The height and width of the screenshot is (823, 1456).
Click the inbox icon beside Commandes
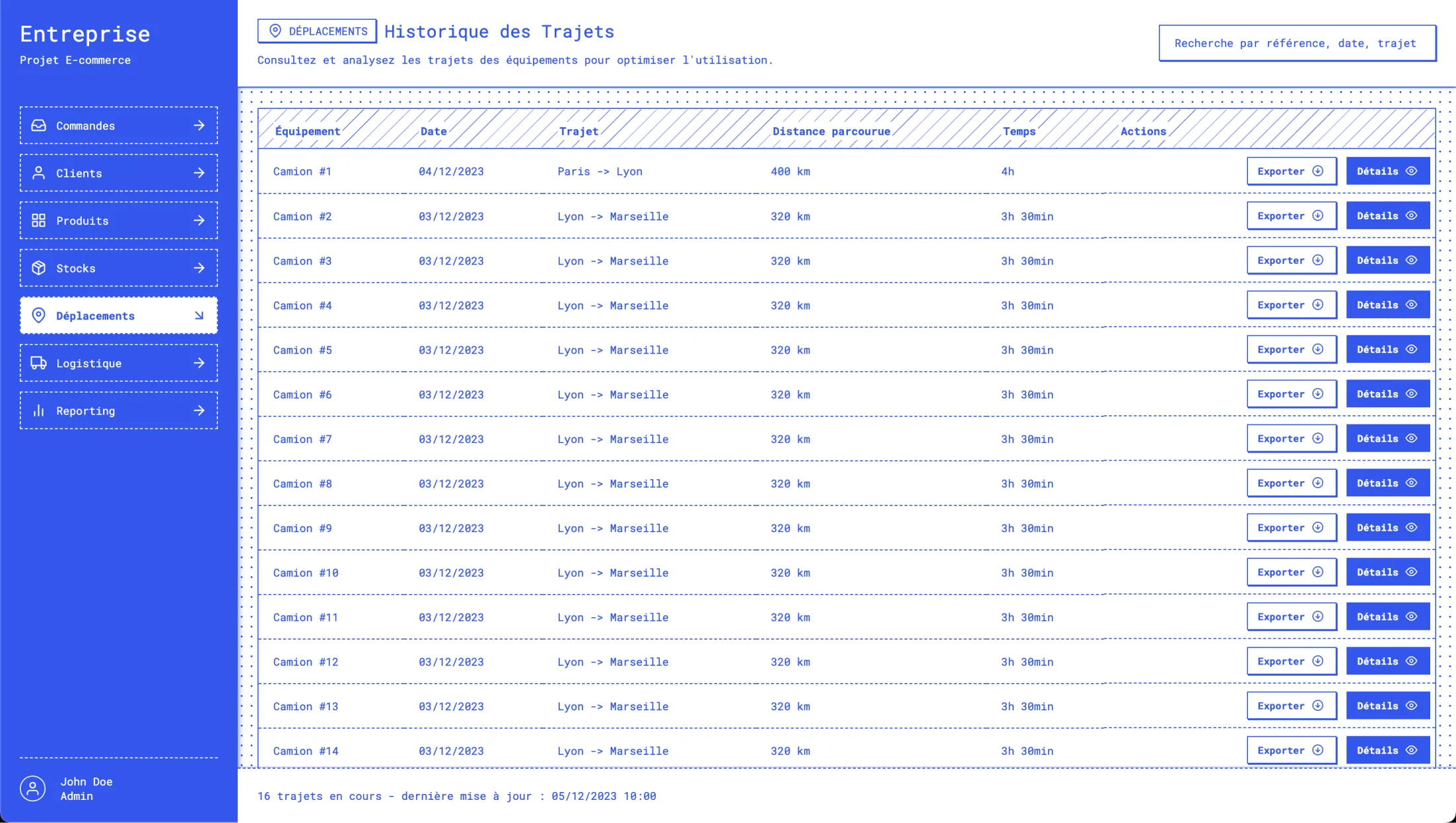(x=39, y=125)
